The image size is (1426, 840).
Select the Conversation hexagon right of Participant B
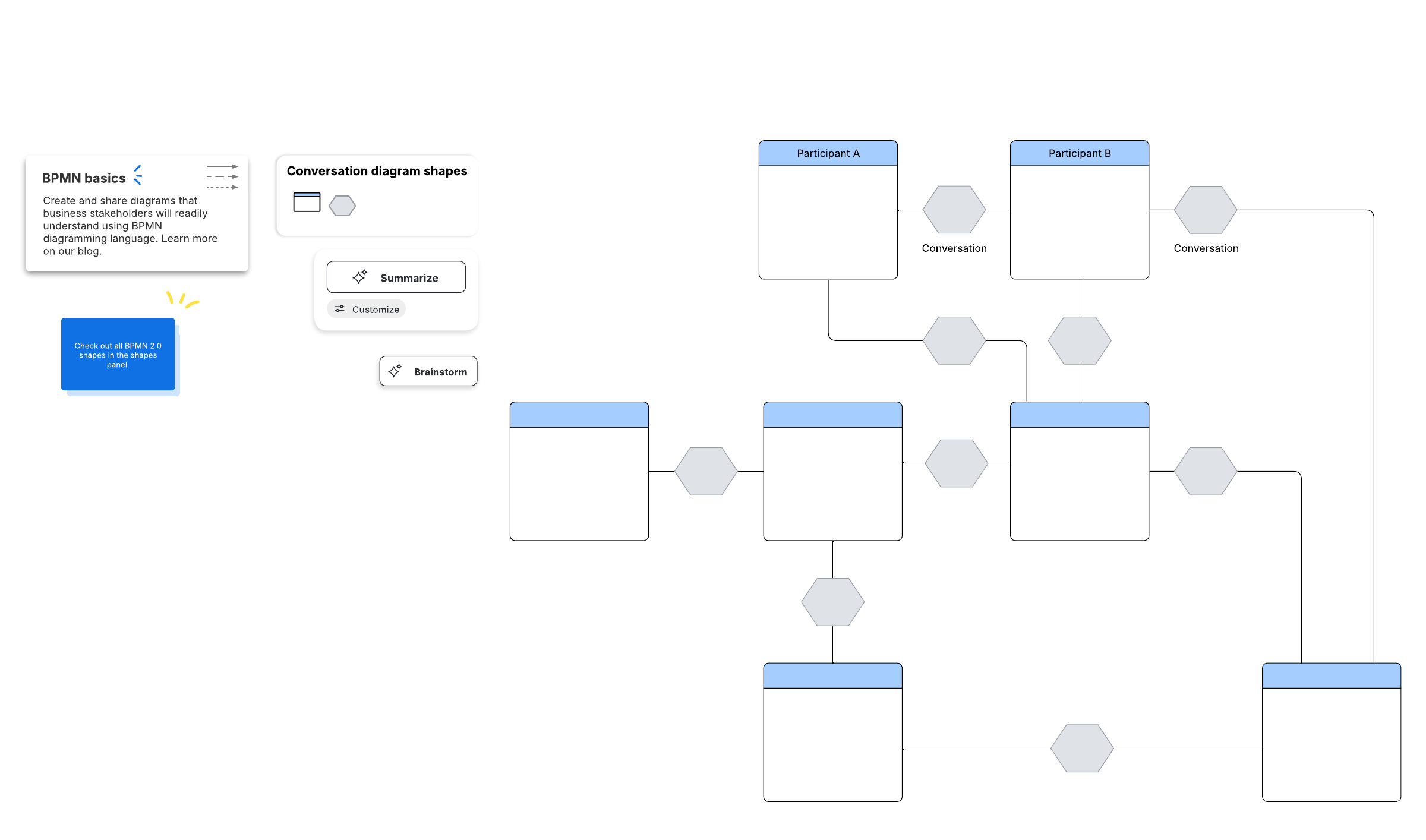click(x=1206, y=210)
